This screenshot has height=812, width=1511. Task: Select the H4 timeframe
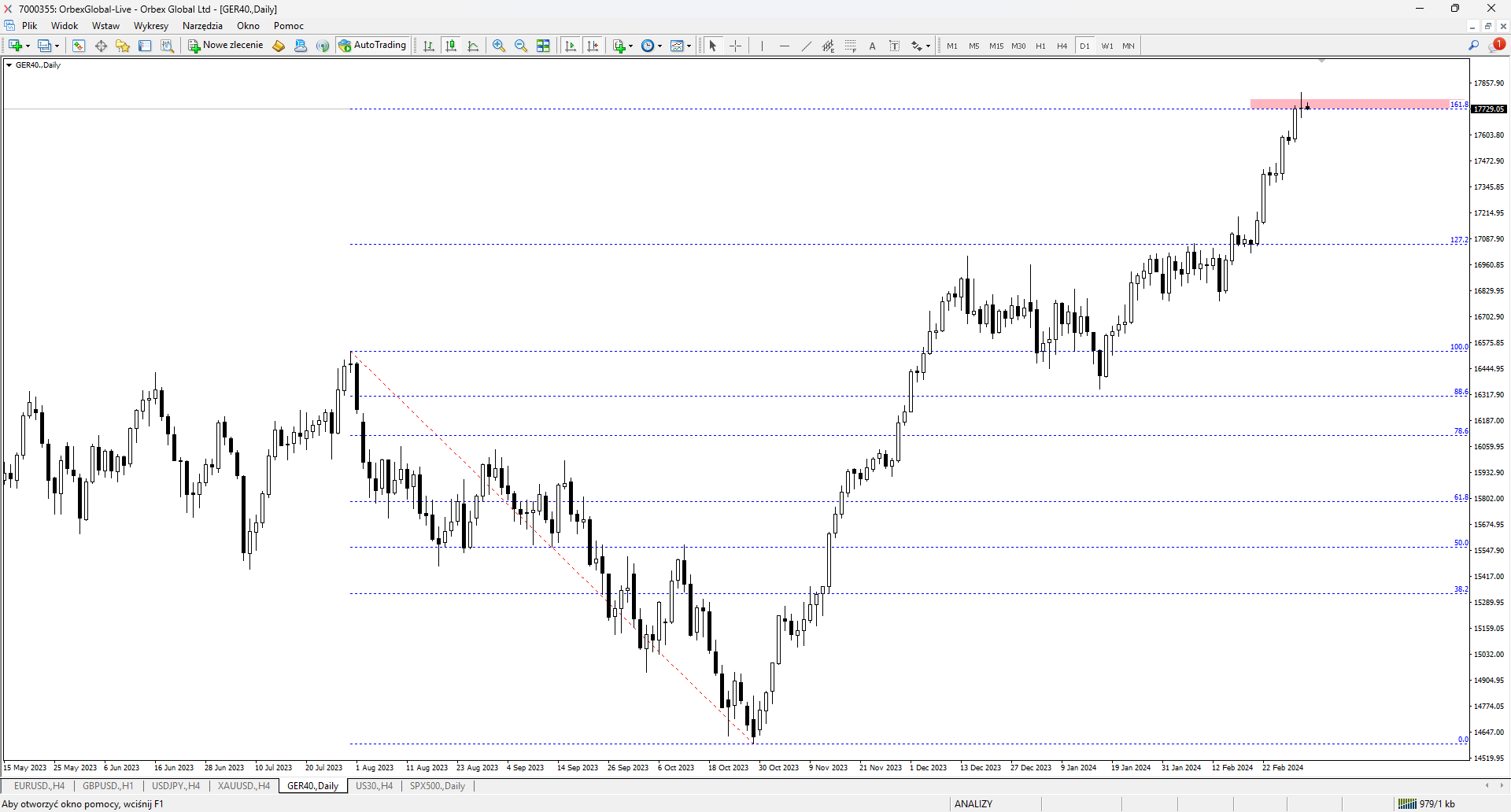pos(1062,46)
